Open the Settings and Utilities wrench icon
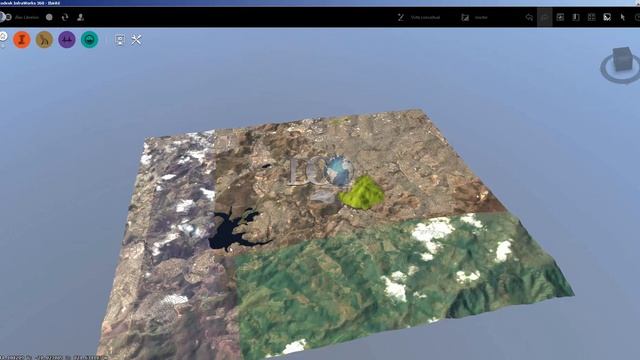 tap(136, 40)
